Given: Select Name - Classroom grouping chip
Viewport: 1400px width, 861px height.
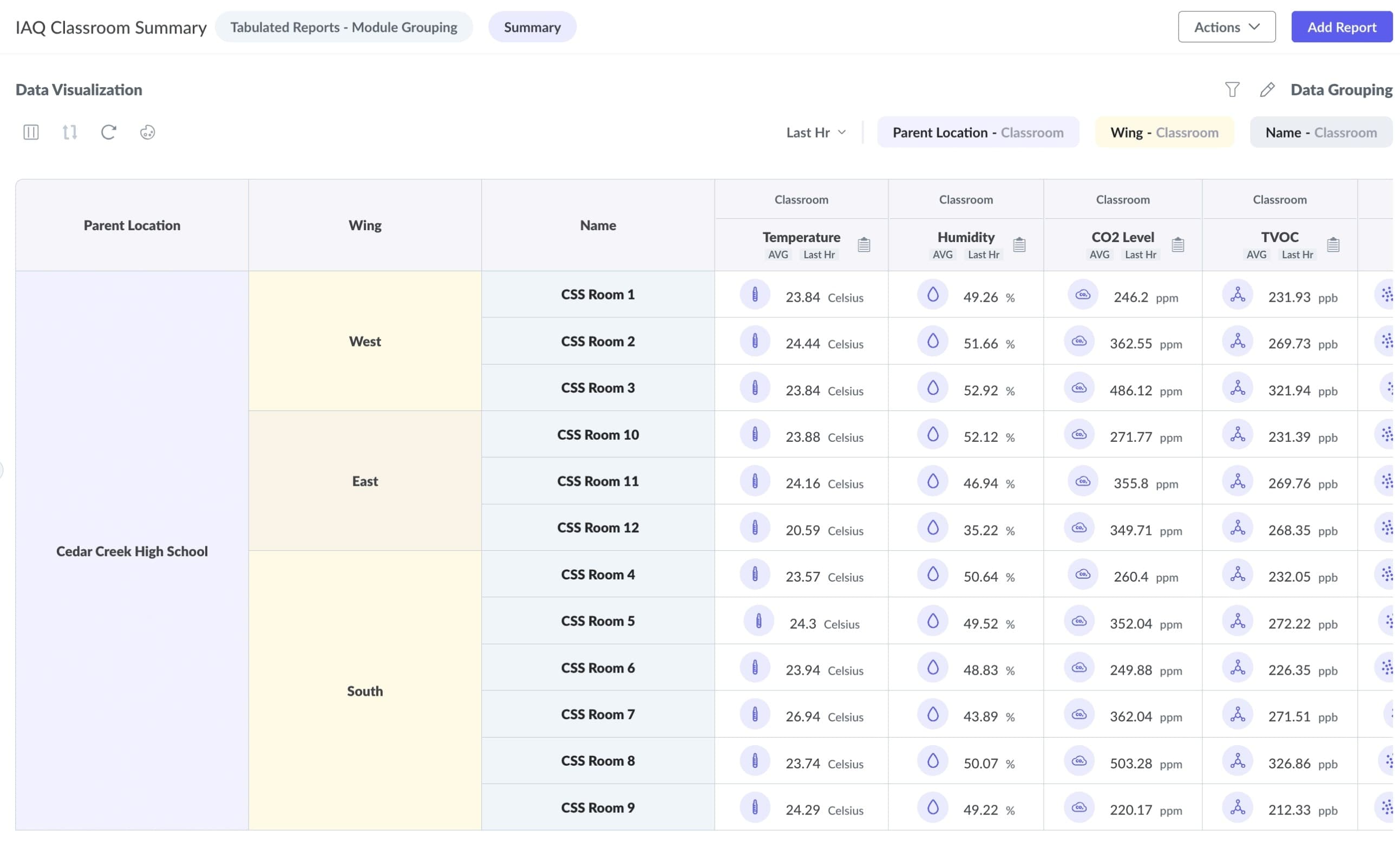Looking at the screenshot, I should 1320,133.
